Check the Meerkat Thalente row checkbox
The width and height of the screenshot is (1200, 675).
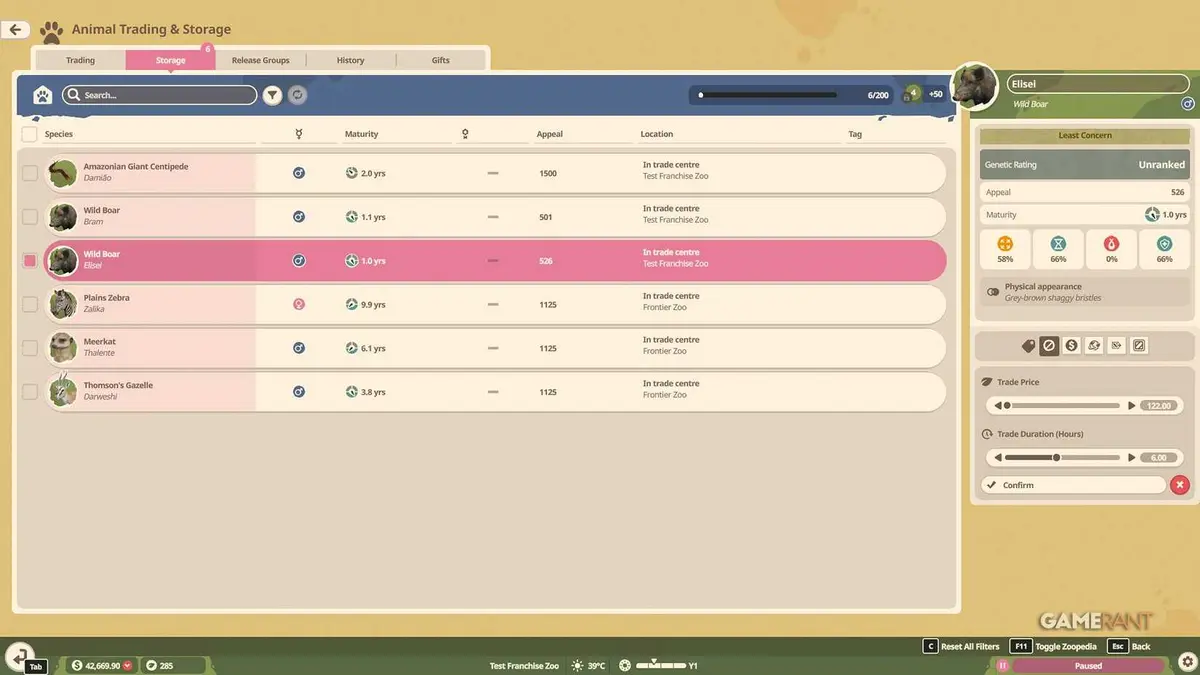coord(30,348)
